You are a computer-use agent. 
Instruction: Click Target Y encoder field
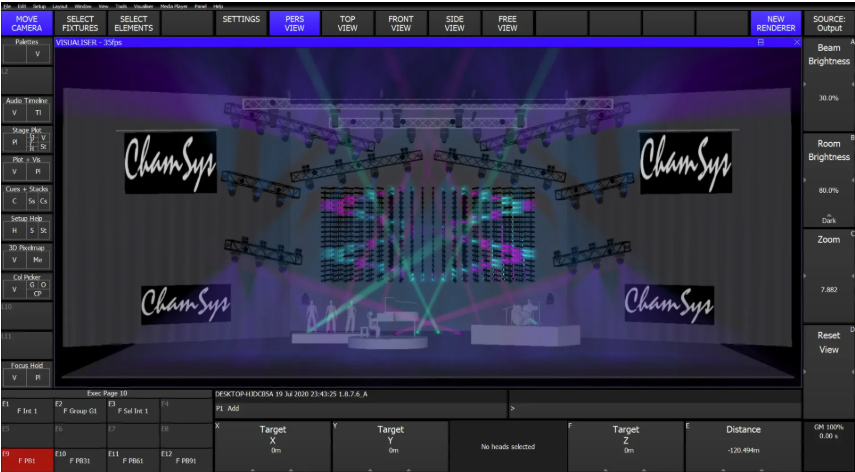click(x=390, y=446)
